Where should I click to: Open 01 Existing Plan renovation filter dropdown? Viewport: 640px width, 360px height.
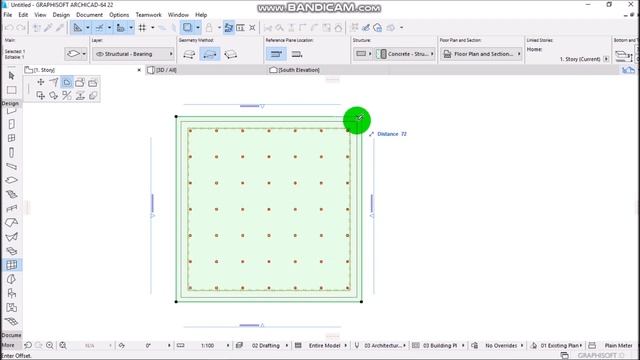click(x=561, y=345)
